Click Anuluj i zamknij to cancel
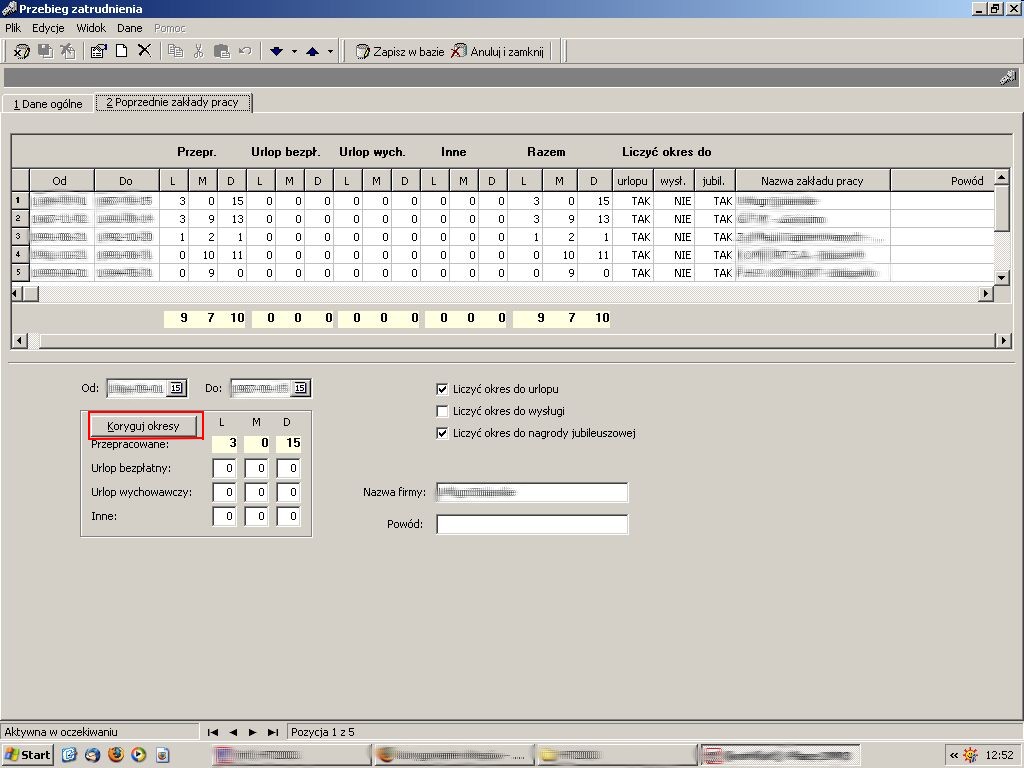The width and height of the screenshot is (1024, 768). 498,51
